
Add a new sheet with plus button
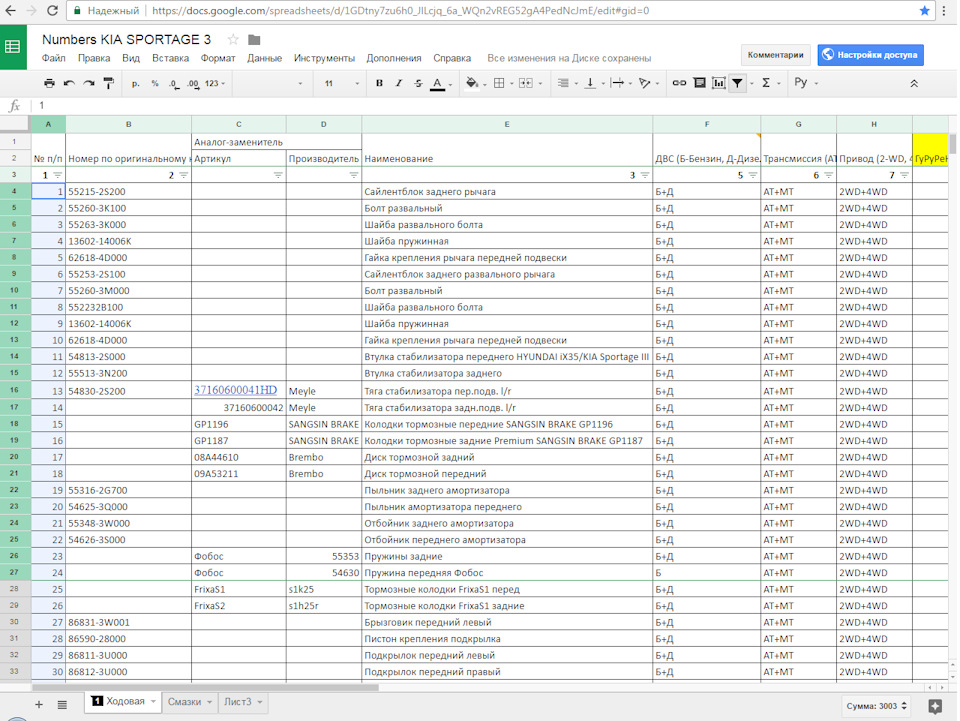pyautogui.click(x=39, y=705)
